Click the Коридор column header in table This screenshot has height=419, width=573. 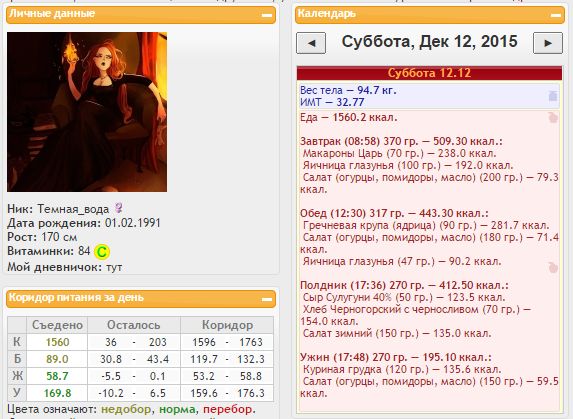click(x=227, y=325)
